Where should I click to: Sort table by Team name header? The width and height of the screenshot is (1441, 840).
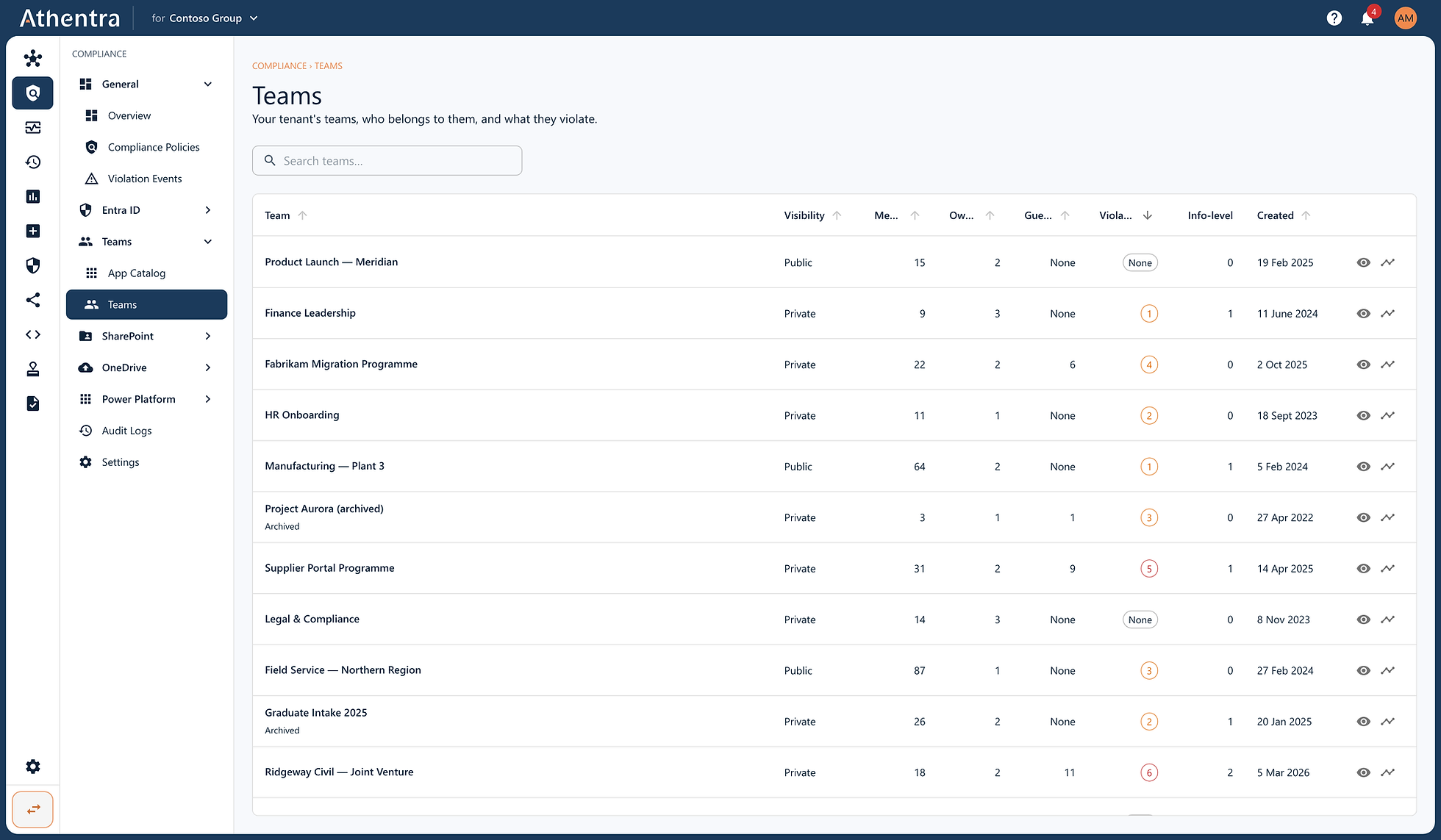click(286, 215)
